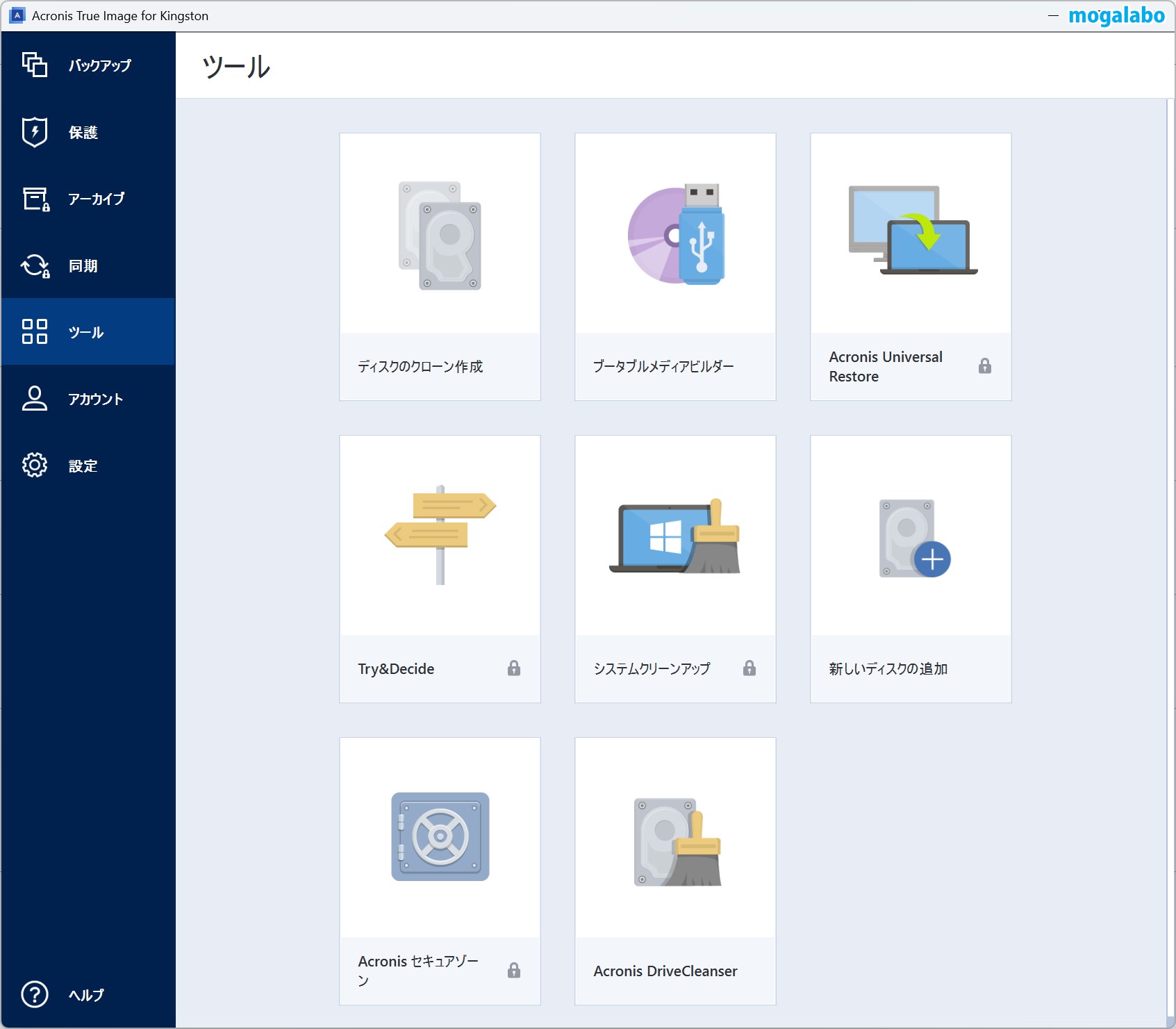Start the Try&Decide tool

(439, 568)
